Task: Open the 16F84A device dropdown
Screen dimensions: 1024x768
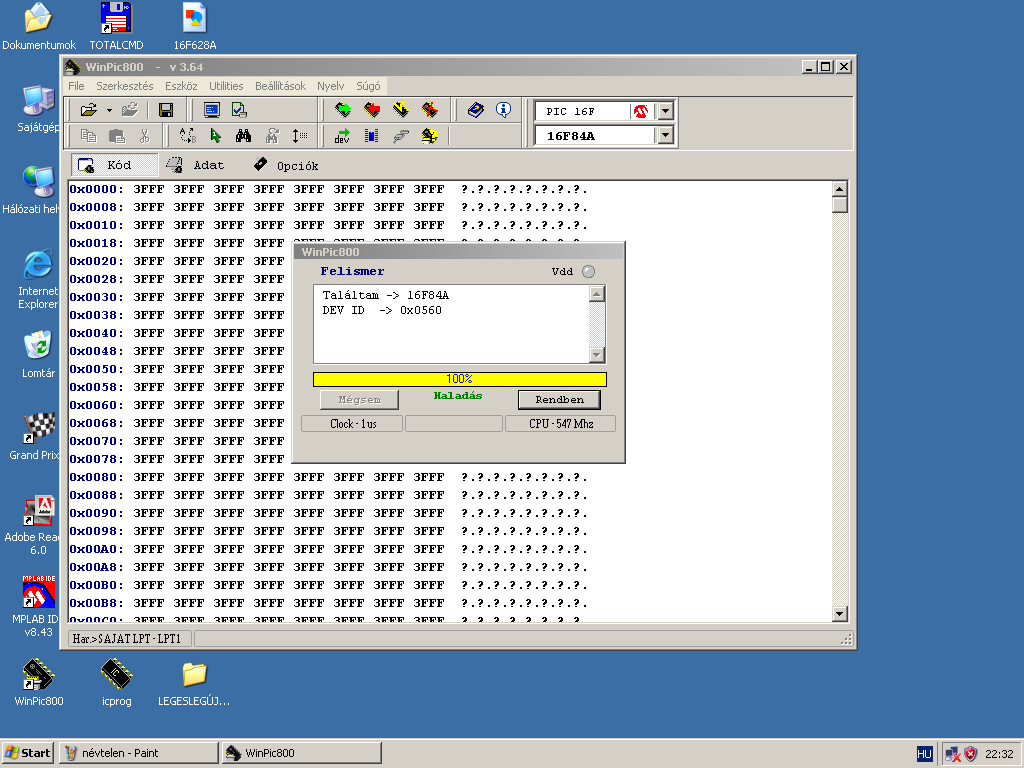Action: point(665,135)
